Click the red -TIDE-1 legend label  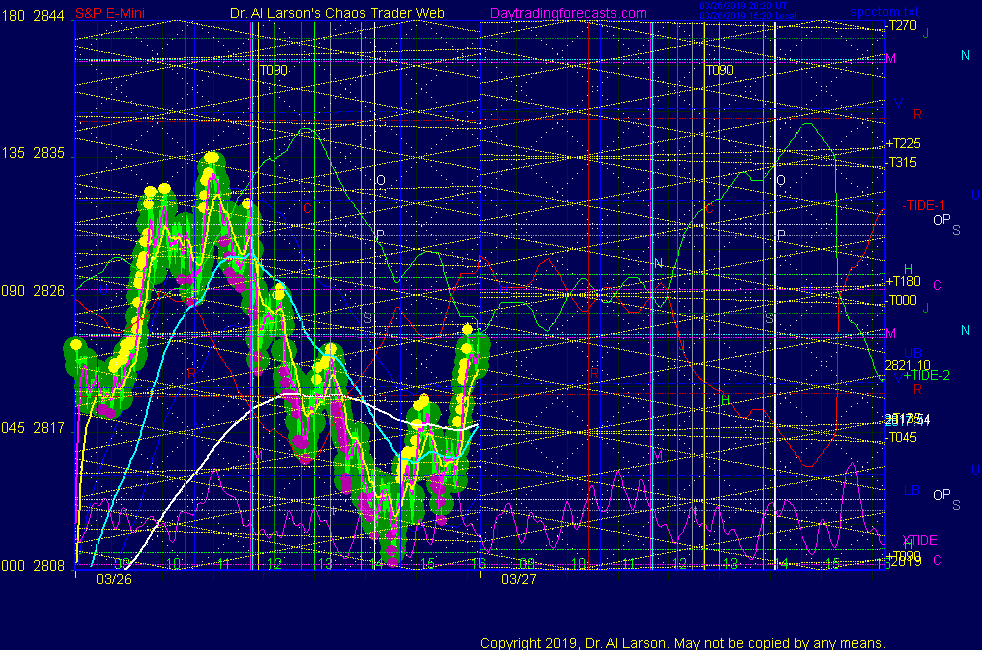[x=923, y=205]
